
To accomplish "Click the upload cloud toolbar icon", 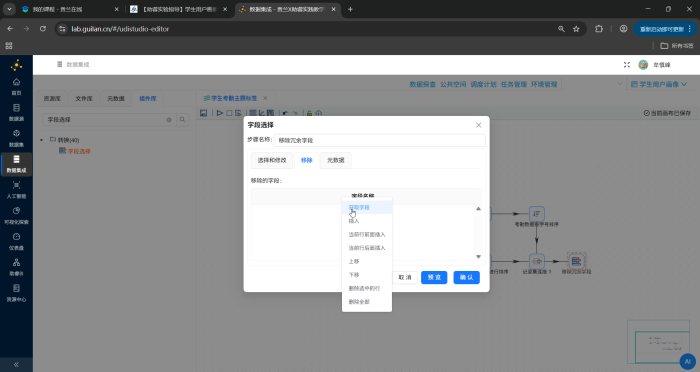I will (319, 113).
